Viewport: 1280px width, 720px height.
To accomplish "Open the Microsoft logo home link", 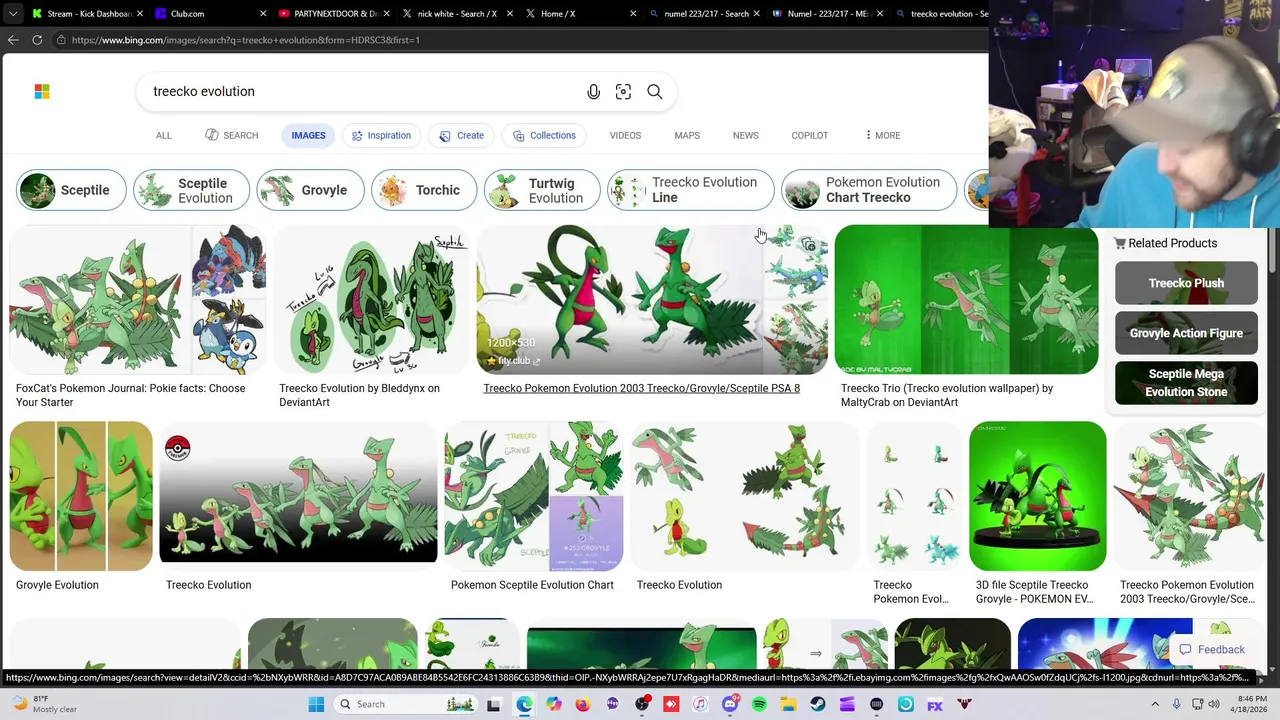I will [42, 91].
